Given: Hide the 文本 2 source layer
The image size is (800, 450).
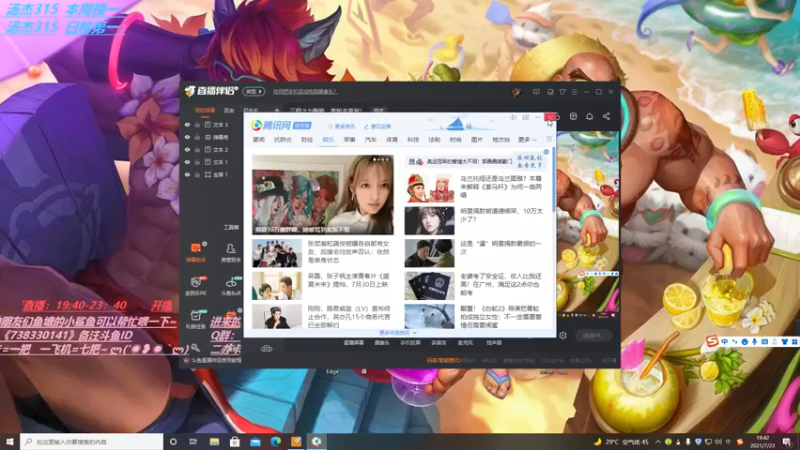Looking at the screenshot, I should [x=187, y=149].
